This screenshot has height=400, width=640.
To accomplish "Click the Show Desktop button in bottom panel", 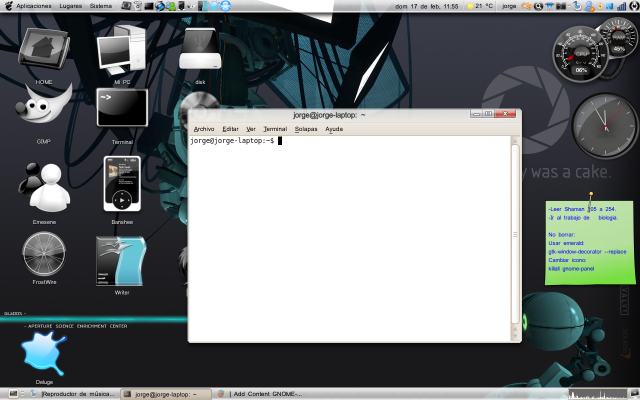I will click(13, 394).
